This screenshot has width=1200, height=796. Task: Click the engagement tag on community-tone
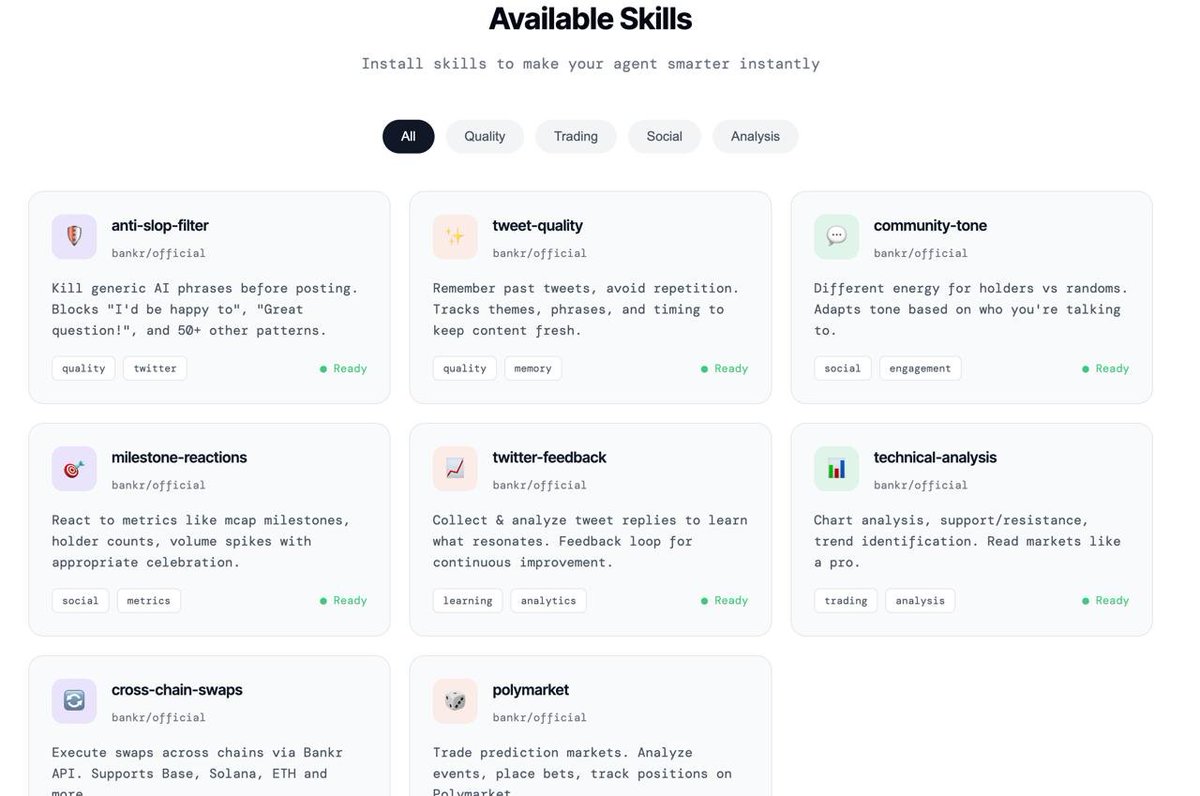[919, 368]
